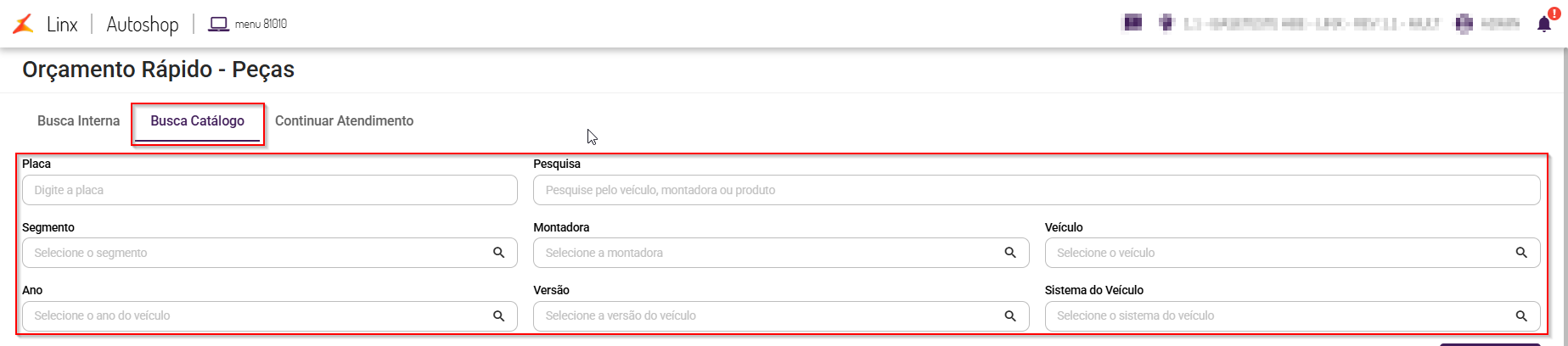Focus the Placa input field
This screenshot has width=1568, height=346.
coord(269,190)
